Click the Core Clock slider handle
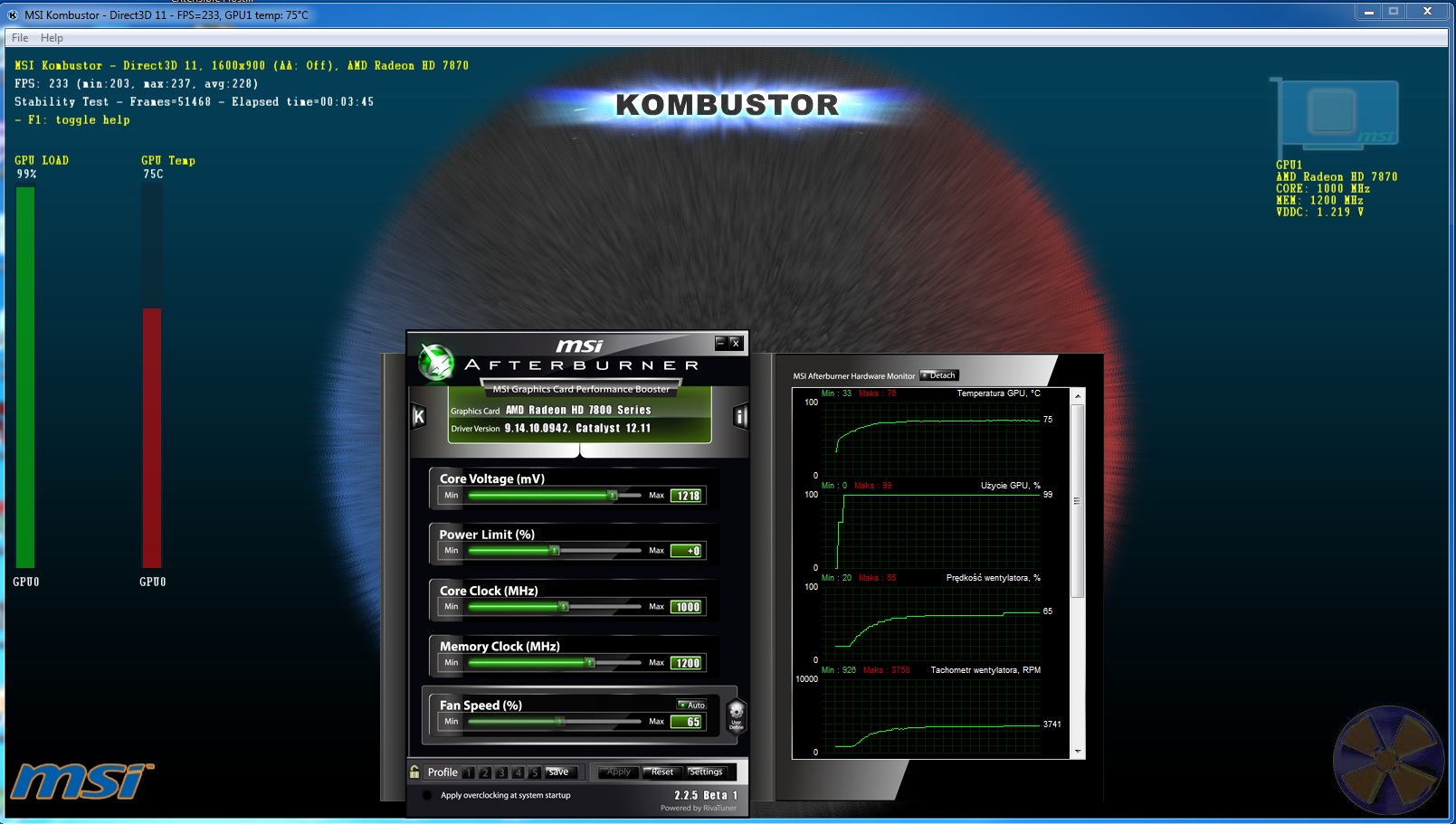The width and height of the screenshot is (1456, 824). coord(563,607)
